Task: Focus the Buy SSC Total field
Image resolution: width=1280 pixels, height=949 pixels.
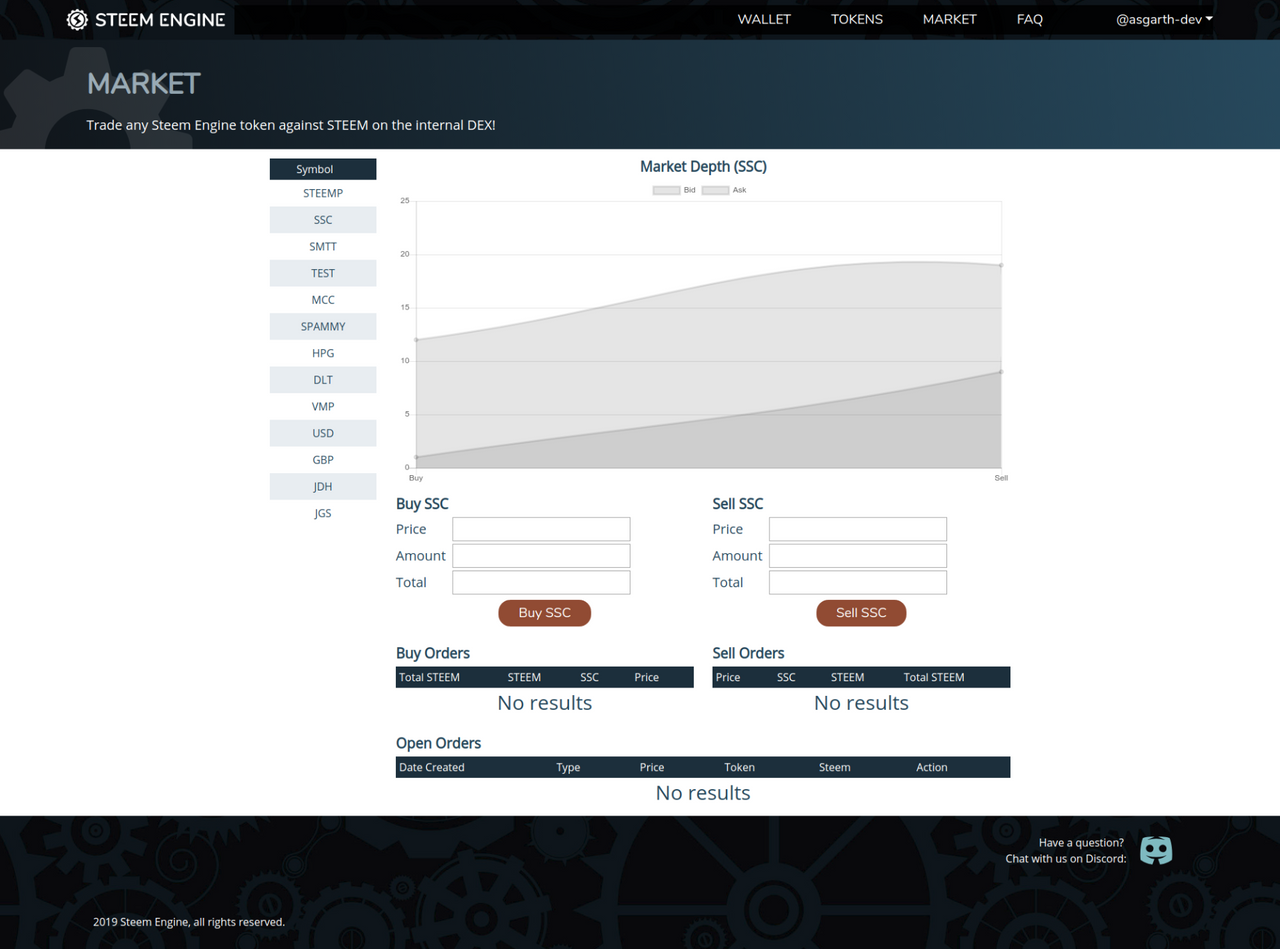Action: pyautogui.click(x=541, y=582)
